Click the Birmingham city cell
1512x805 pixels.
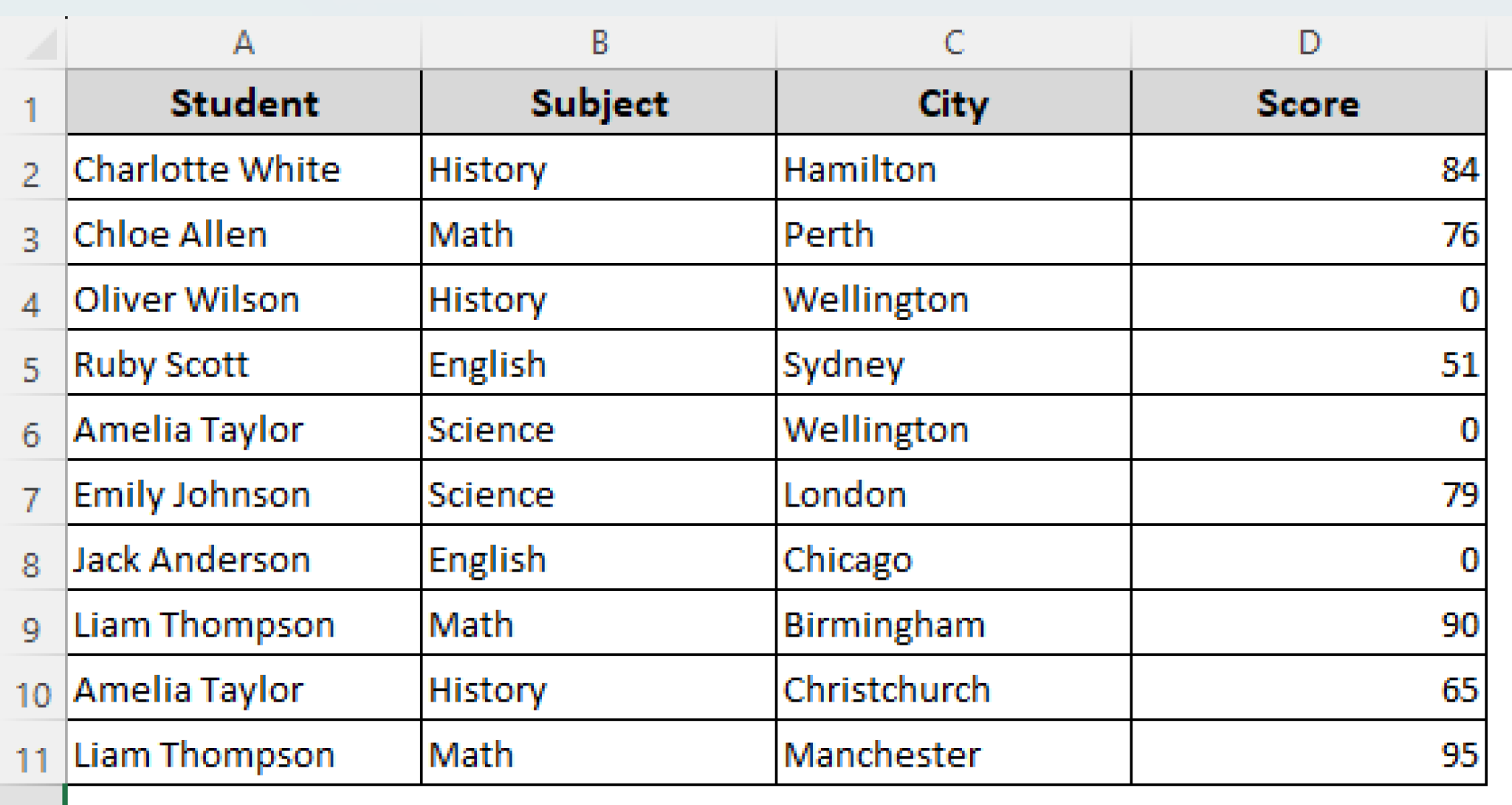pyautogui.click(x=952, y=624)
